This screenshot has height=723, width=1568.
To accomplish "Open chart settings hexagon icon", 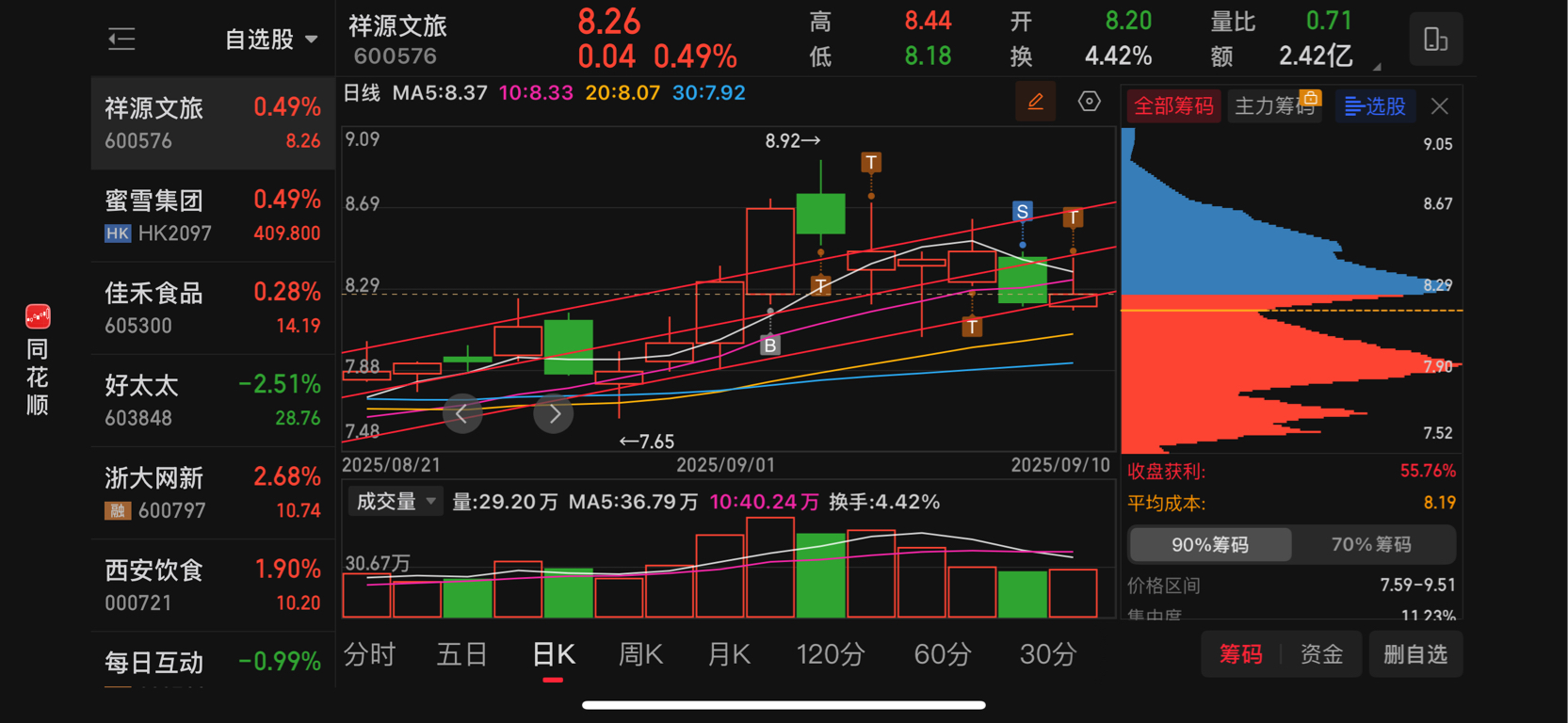I will pyautogui.click(x=1089, y=102).
